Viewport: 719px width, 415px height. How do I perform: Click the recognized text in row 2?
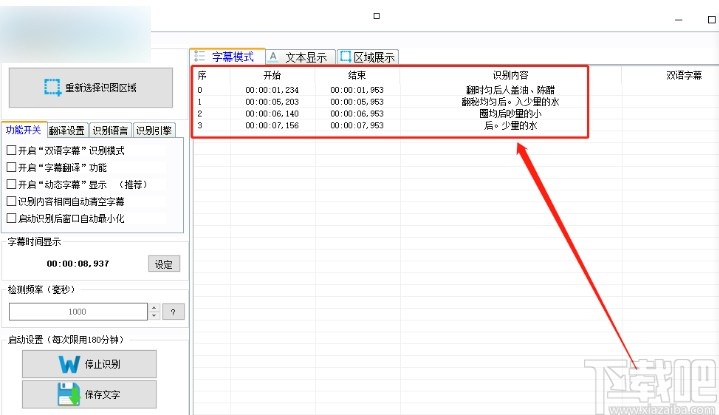click(510, 114)
